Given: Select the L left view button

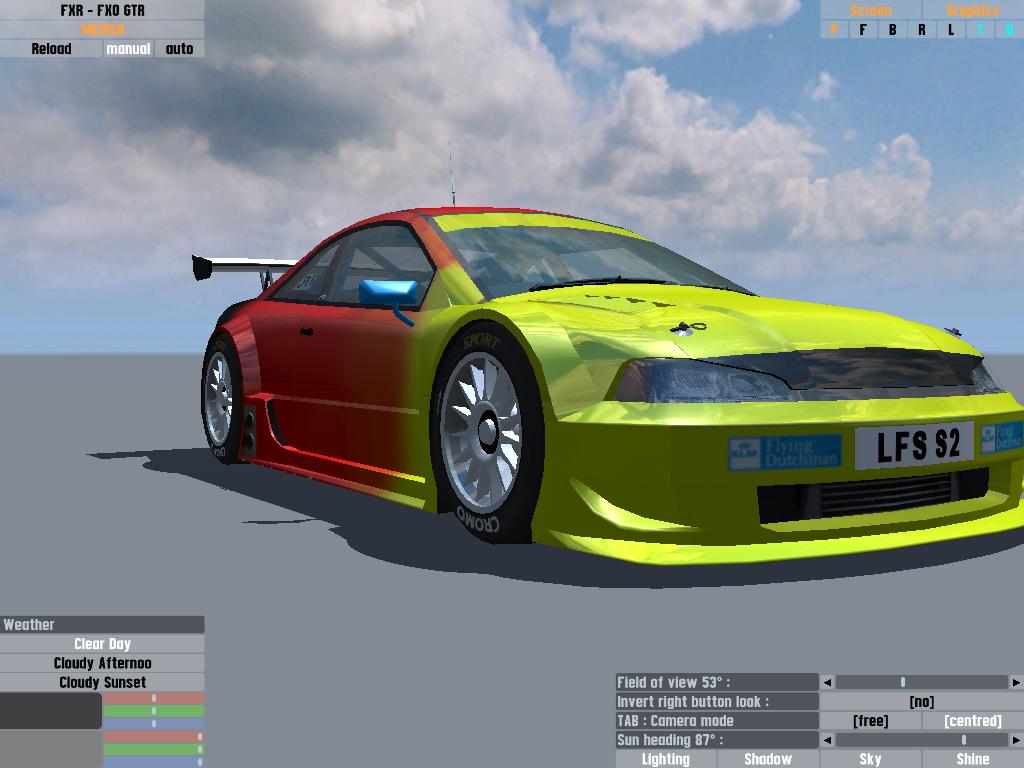Looking at the screenshot, I should [951, 29].
